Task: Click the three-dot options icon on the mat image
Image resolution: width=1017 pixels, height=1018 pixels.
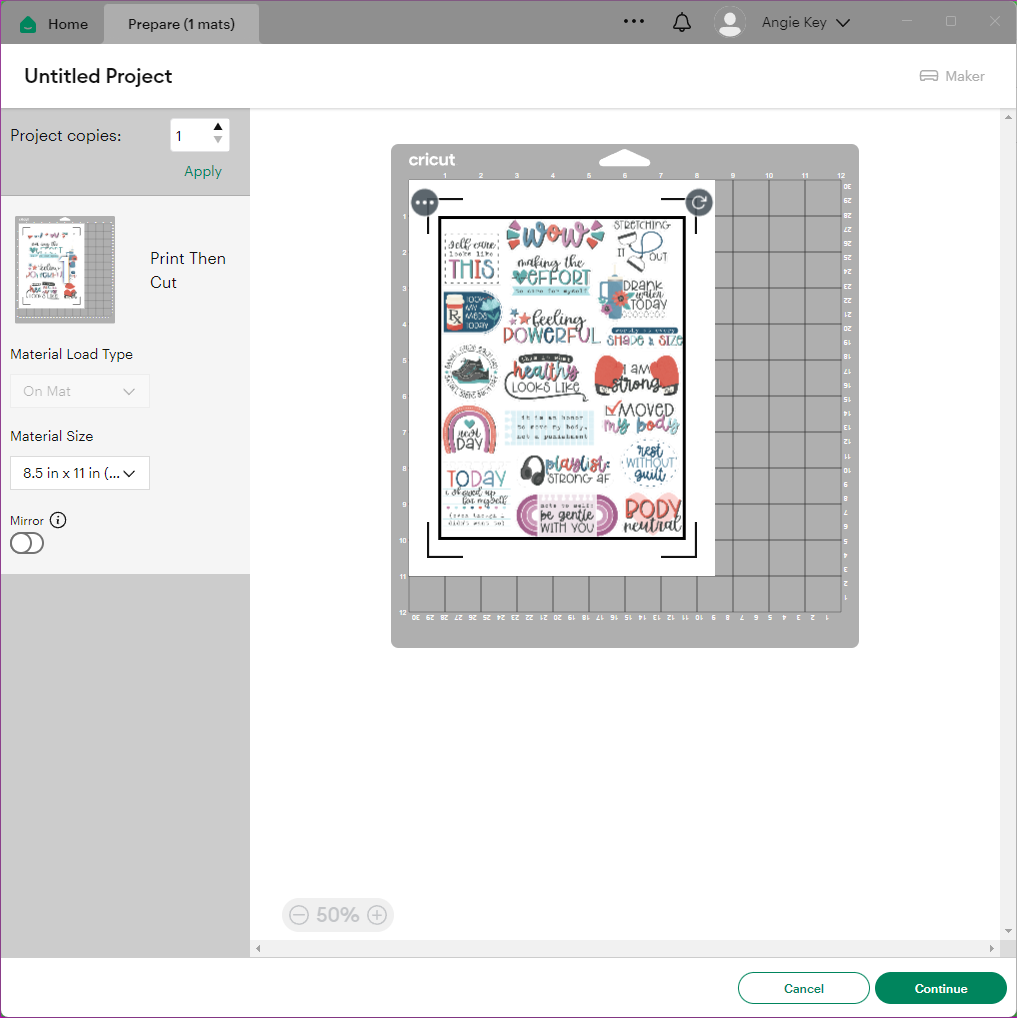Action: tap(425, 203)
